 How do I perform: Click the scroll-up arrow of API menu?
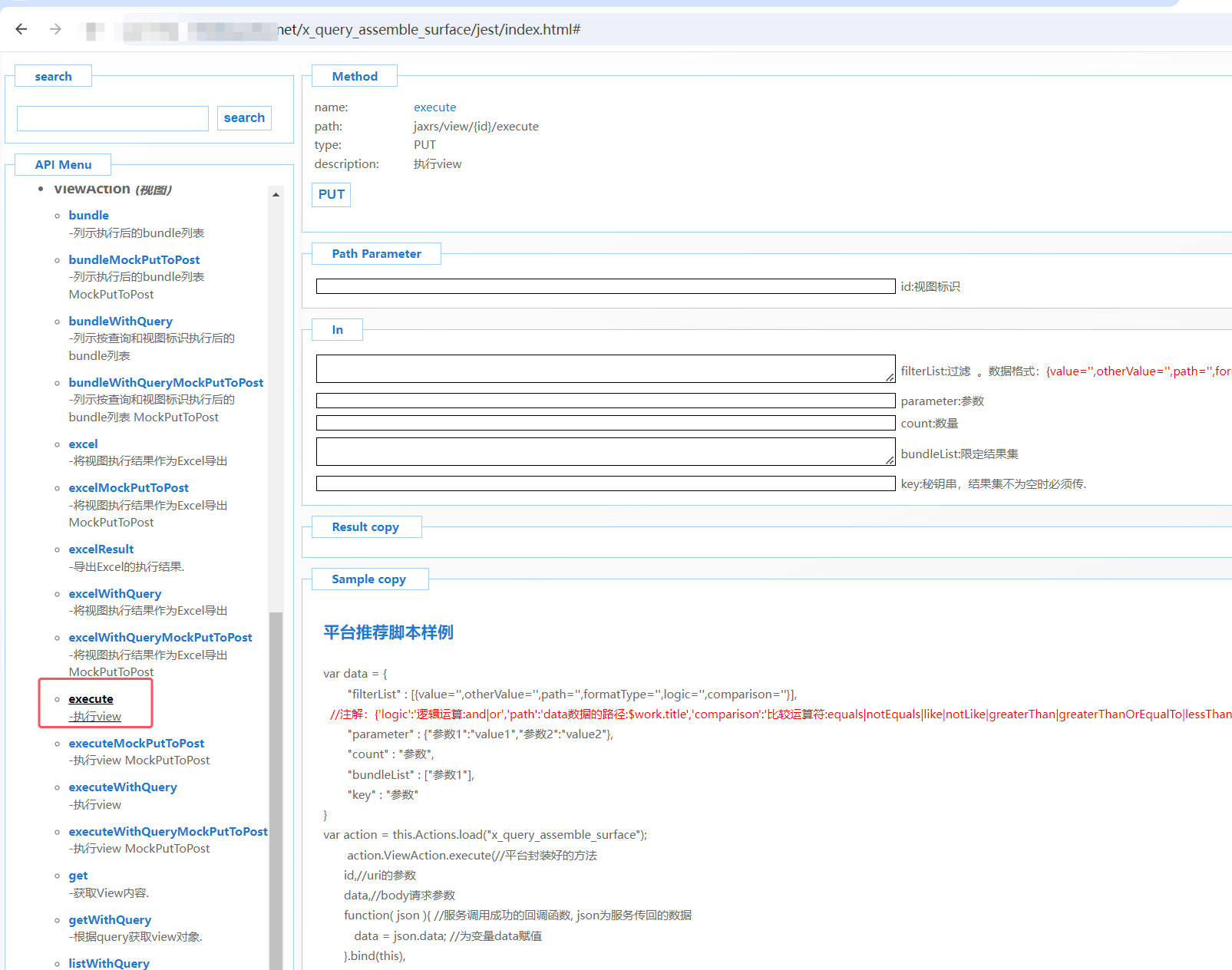pyautogui.click(x=276, y=195)
